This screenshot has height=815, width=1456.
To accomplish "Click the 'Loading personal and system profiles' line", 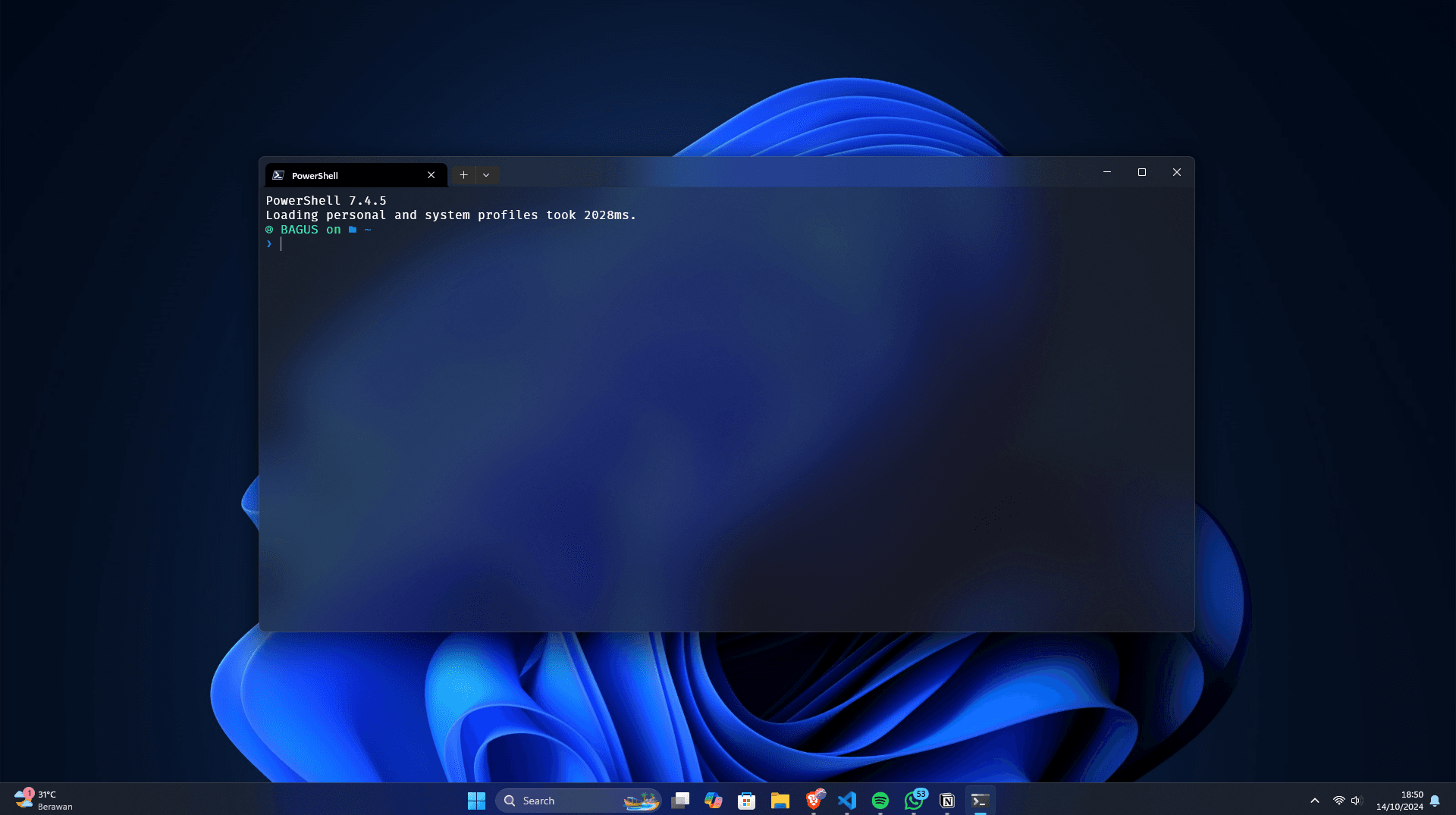I will click(x=451, y=215).
